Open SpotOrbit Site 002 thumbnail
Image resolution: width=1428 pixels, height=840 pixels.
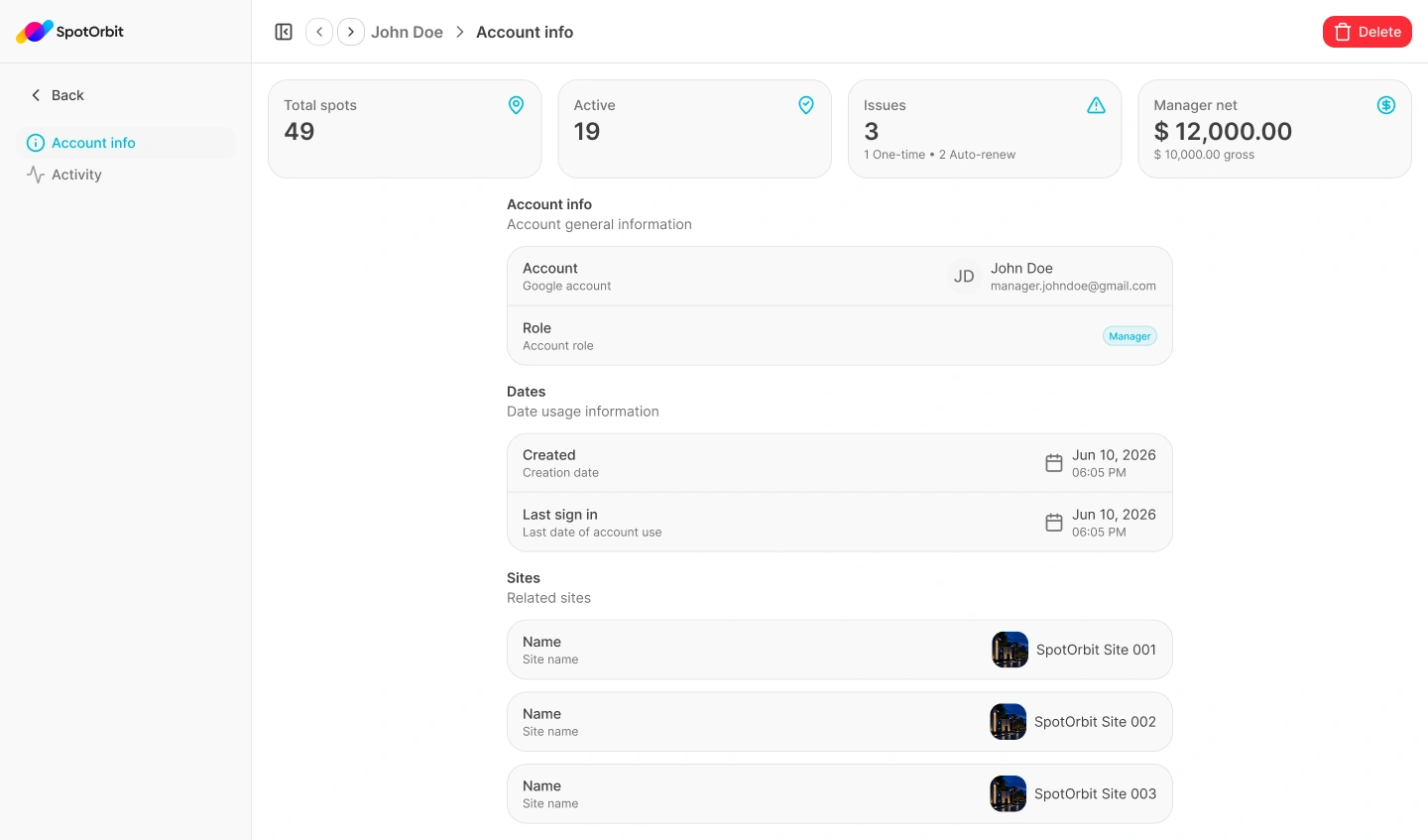pyautogui.click(x=1008, y=722)
